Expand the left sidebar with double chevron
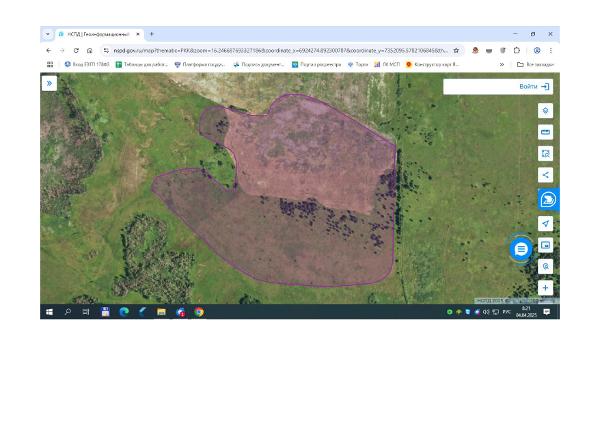This screenshot has width=600, height=424. (49, 83)
